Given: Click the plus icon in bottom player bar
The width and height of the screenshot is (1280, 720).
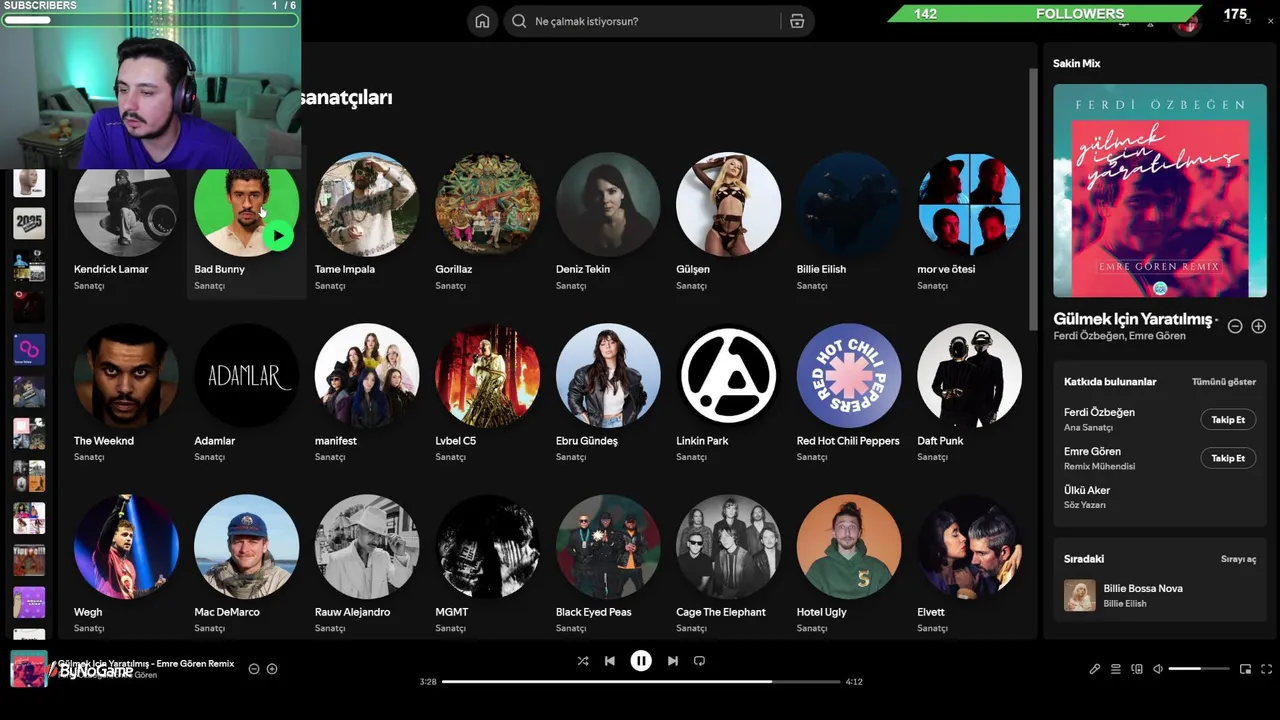Looking at the screenshot, I should coord(272,669).
